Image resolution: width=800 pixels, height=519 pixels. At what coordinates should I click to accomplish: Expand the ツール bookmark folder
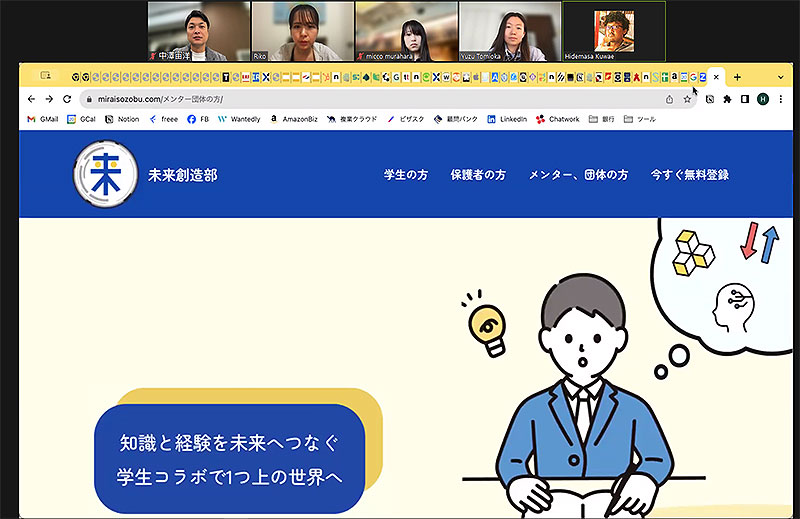click(640, 119)
